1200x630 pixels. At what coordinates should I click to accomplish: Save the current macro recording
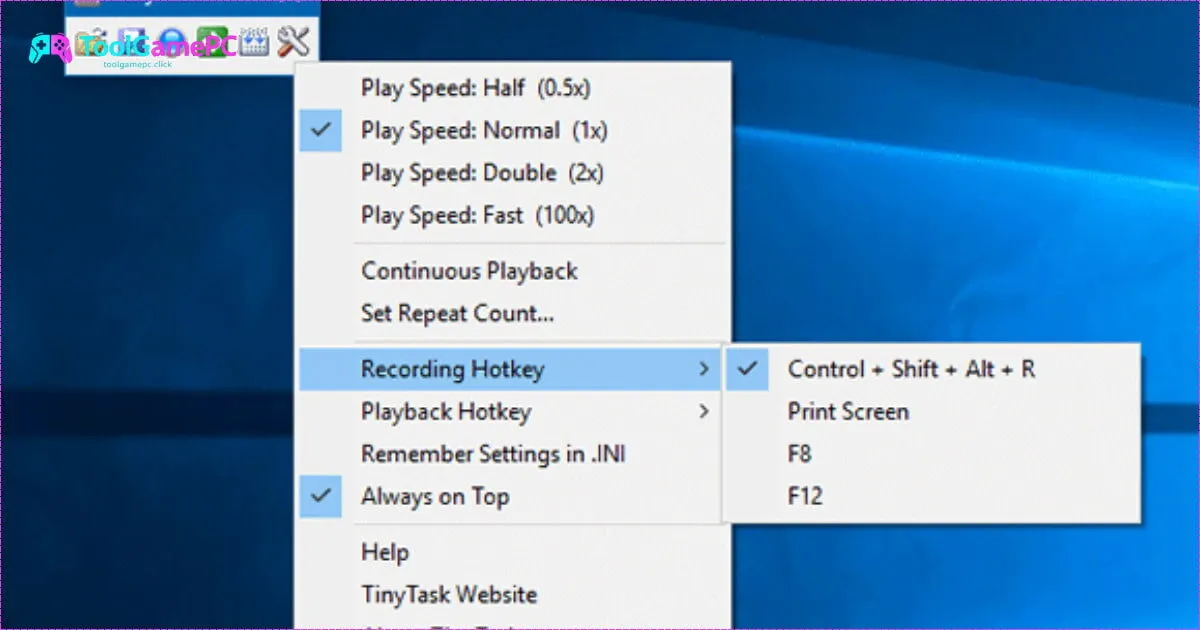pos(130,40)
